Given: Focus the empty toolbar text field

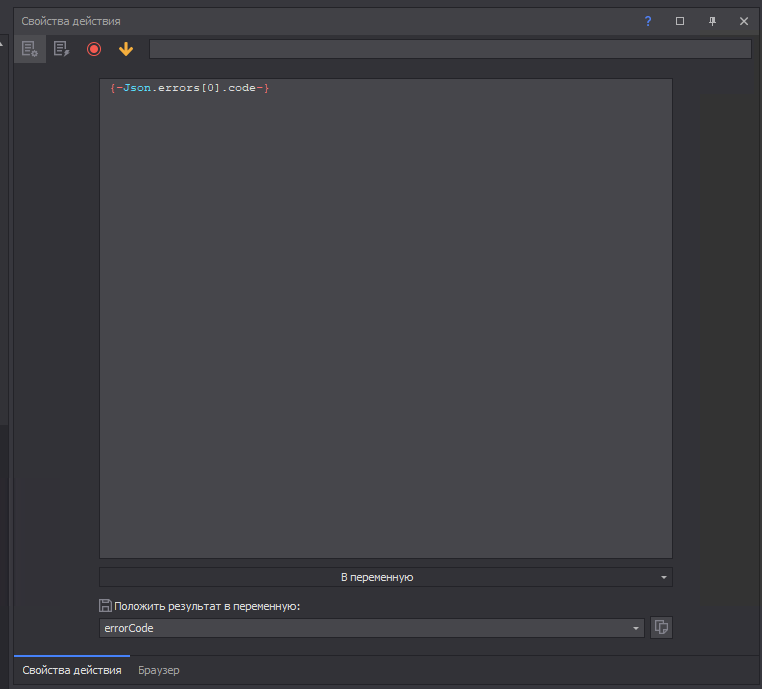Looking at the screenshot, I should (x=450, y=49).
